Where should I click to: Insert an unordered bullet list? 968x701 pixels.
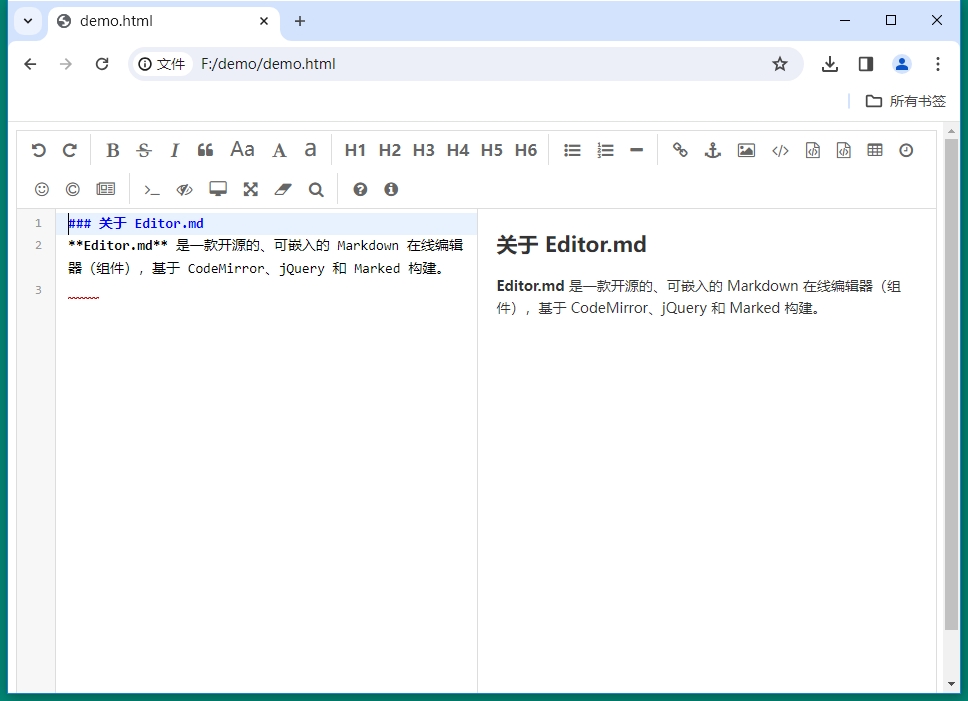(x=572, y=150)
